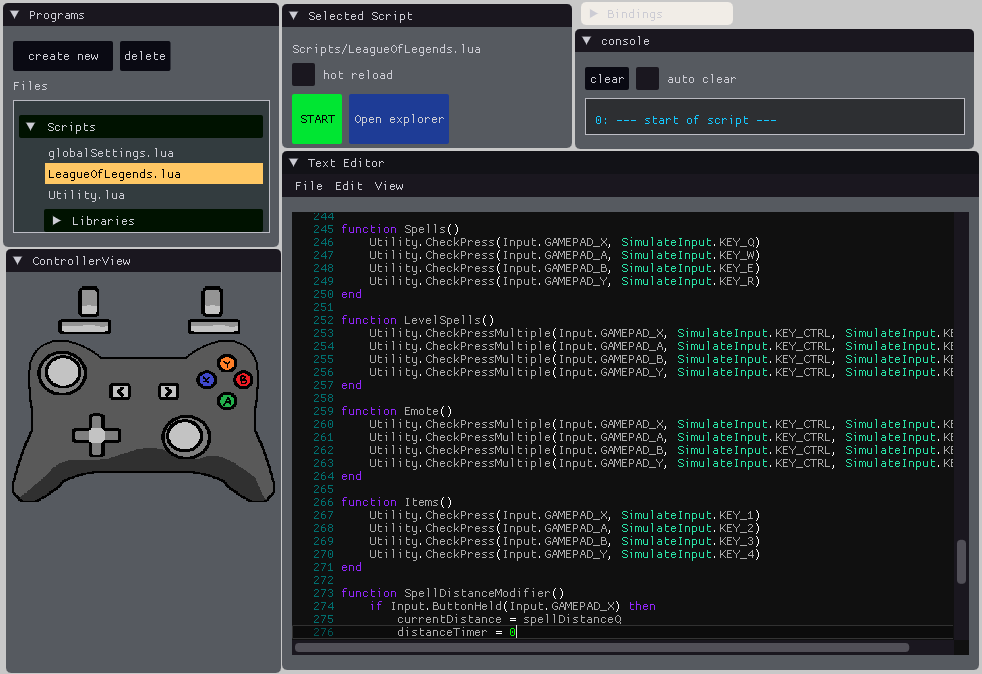Click the 'if Input.ButtonHeld' line 274
The image size is (982, 674).
(512, 606)
